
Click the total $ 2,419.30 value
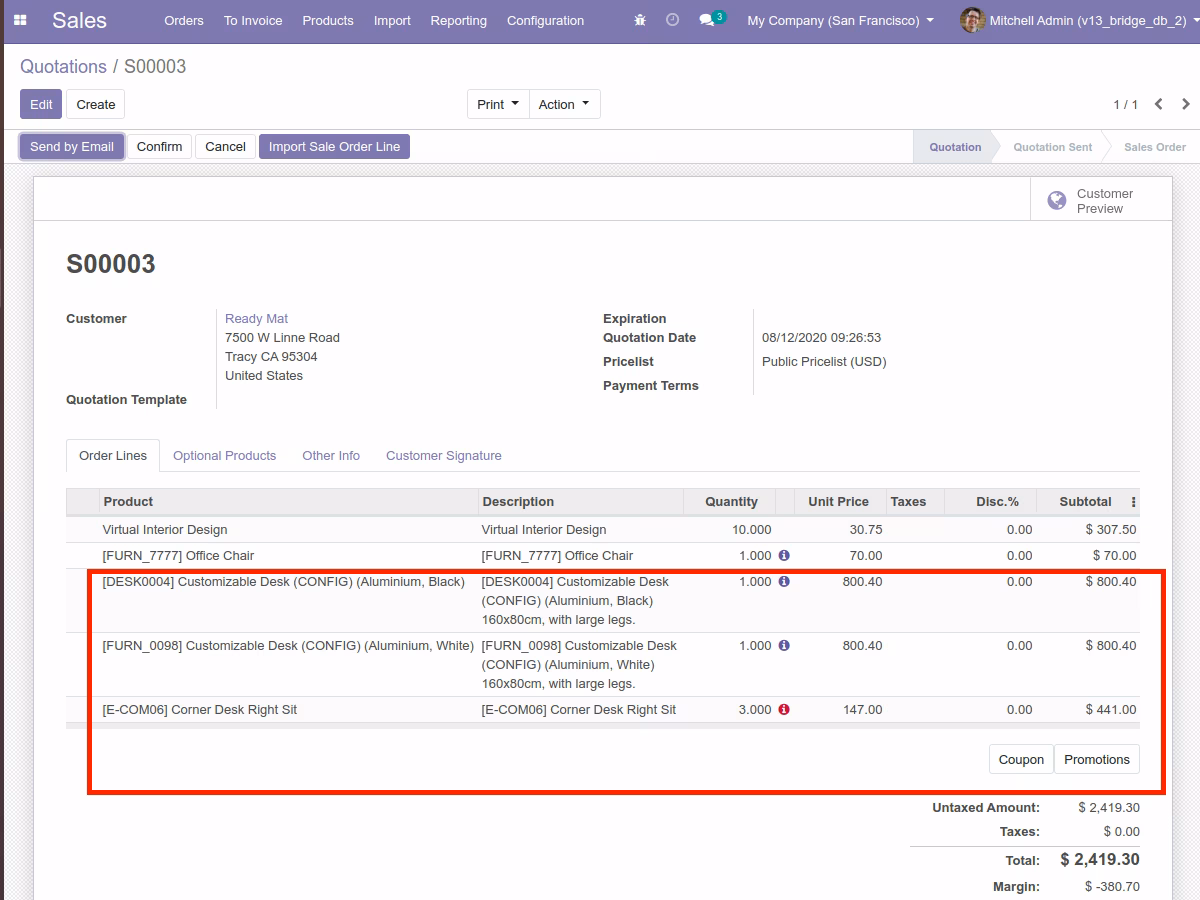pos(1099,859)
